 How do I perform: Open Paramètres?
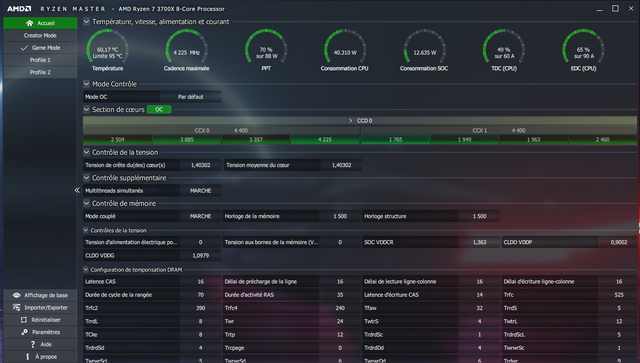pyautogui.click(x=40, y=332)
